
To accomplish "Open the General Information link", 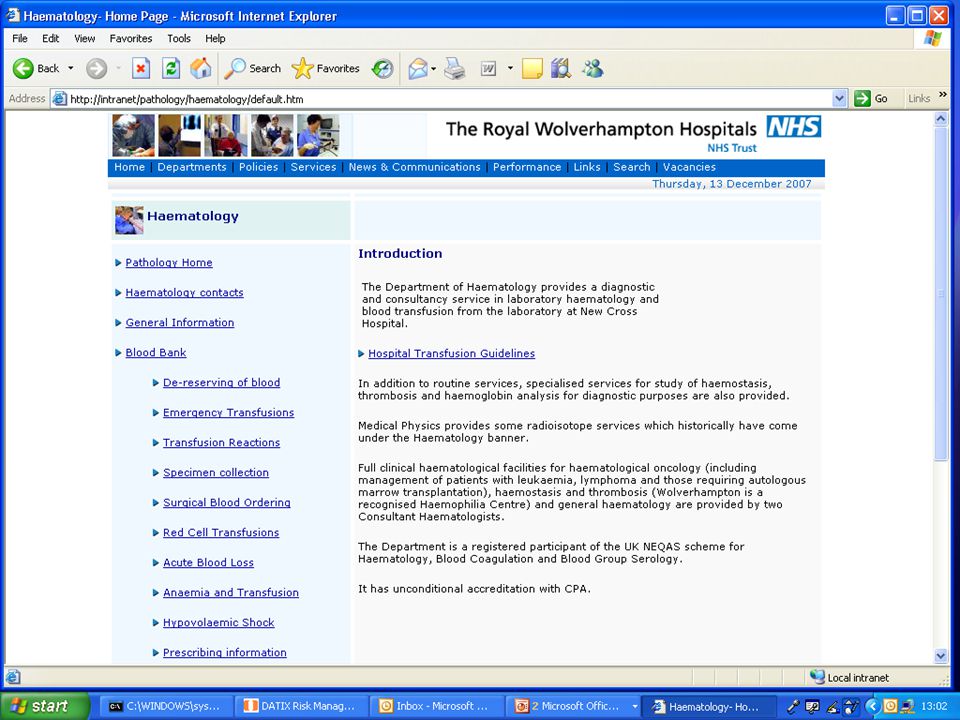I will [x=179, y=323].
